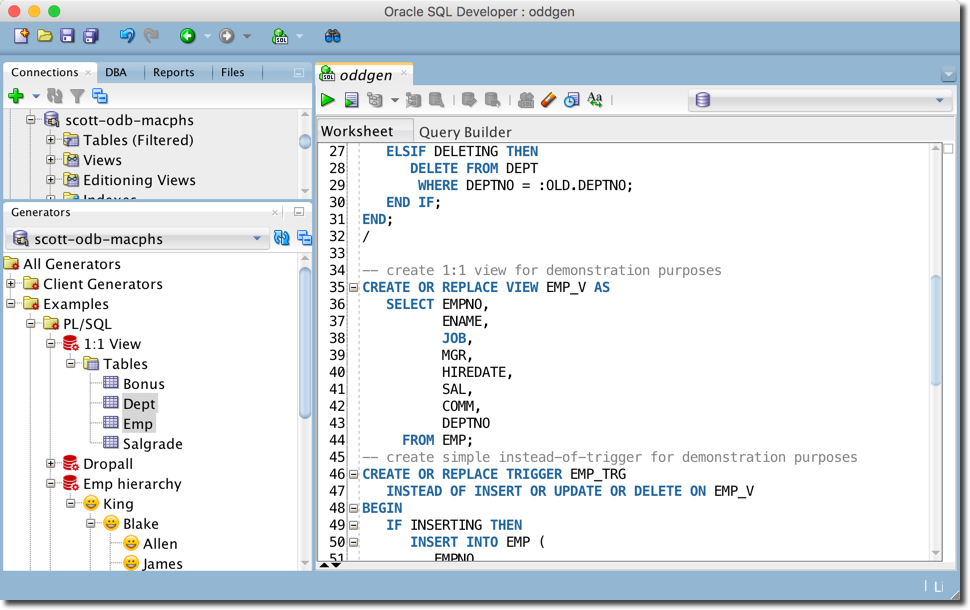Expand the Dropall generator node
The height and width of the screenshot is (610, 970).
pos(51,464)
